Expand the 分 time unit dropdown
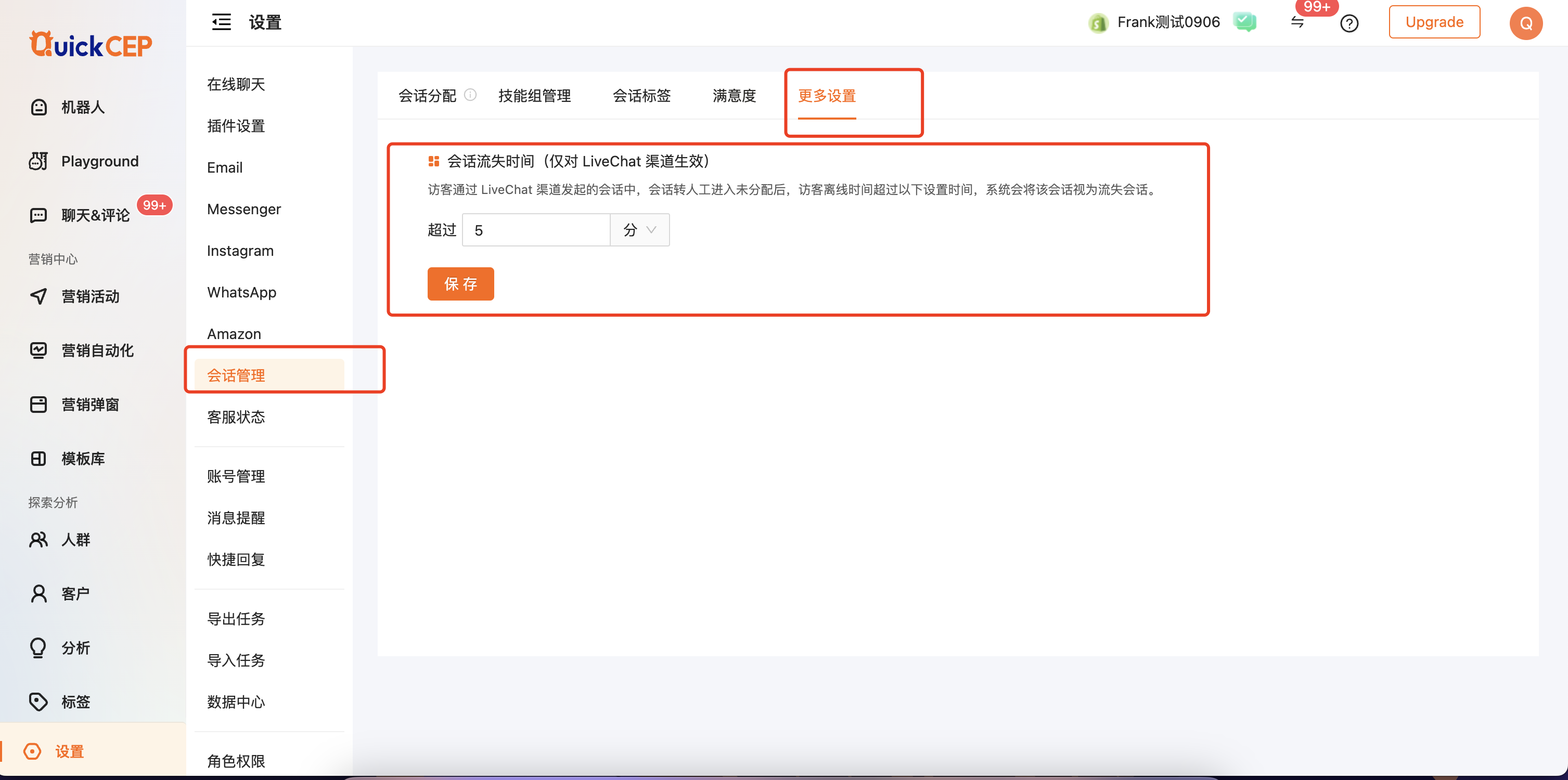This screenshot has height=780, width=1568. (639, 230)
